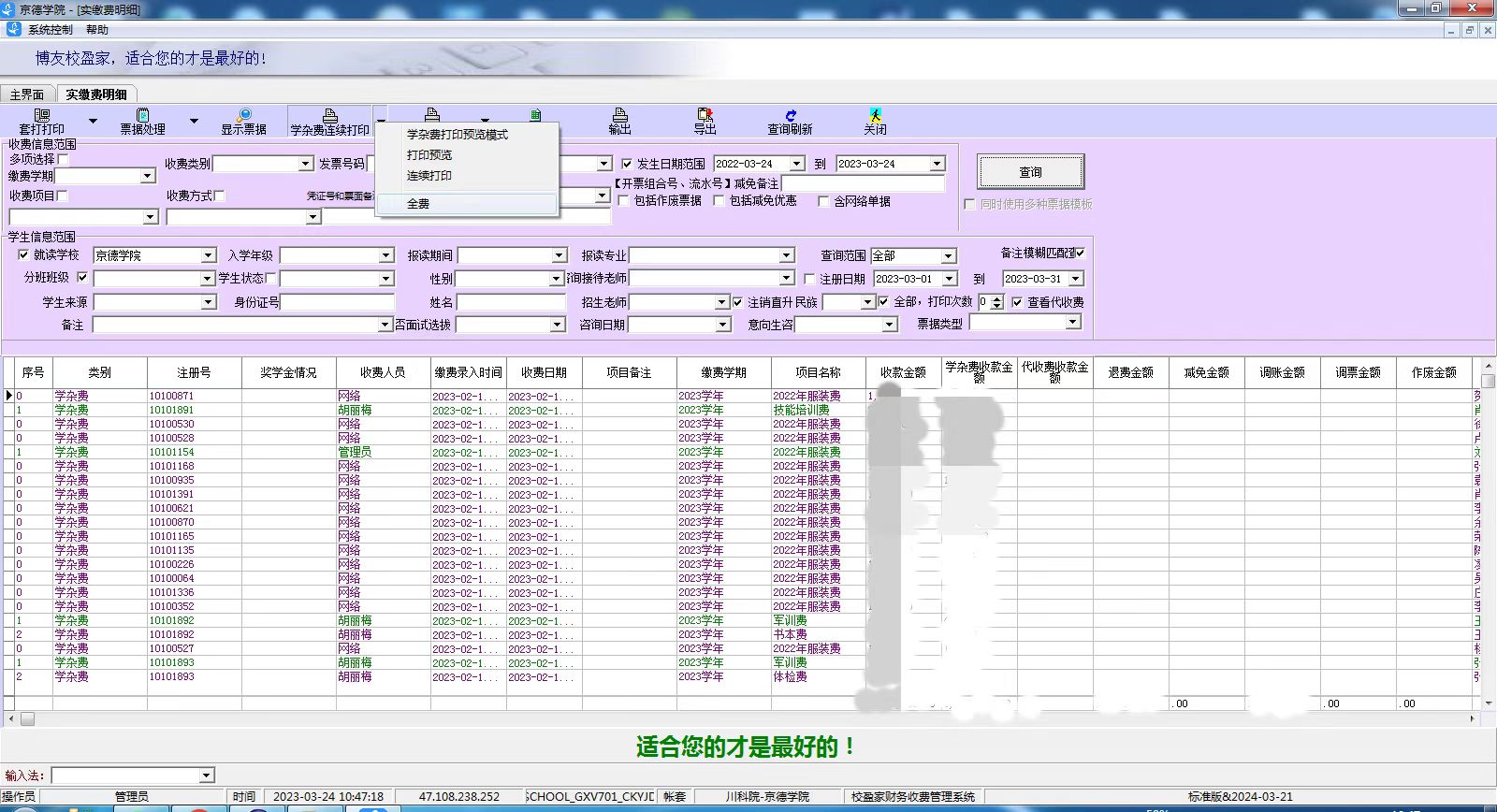
Task: Click the 关闭 toolbar icon
Action: 875,115
